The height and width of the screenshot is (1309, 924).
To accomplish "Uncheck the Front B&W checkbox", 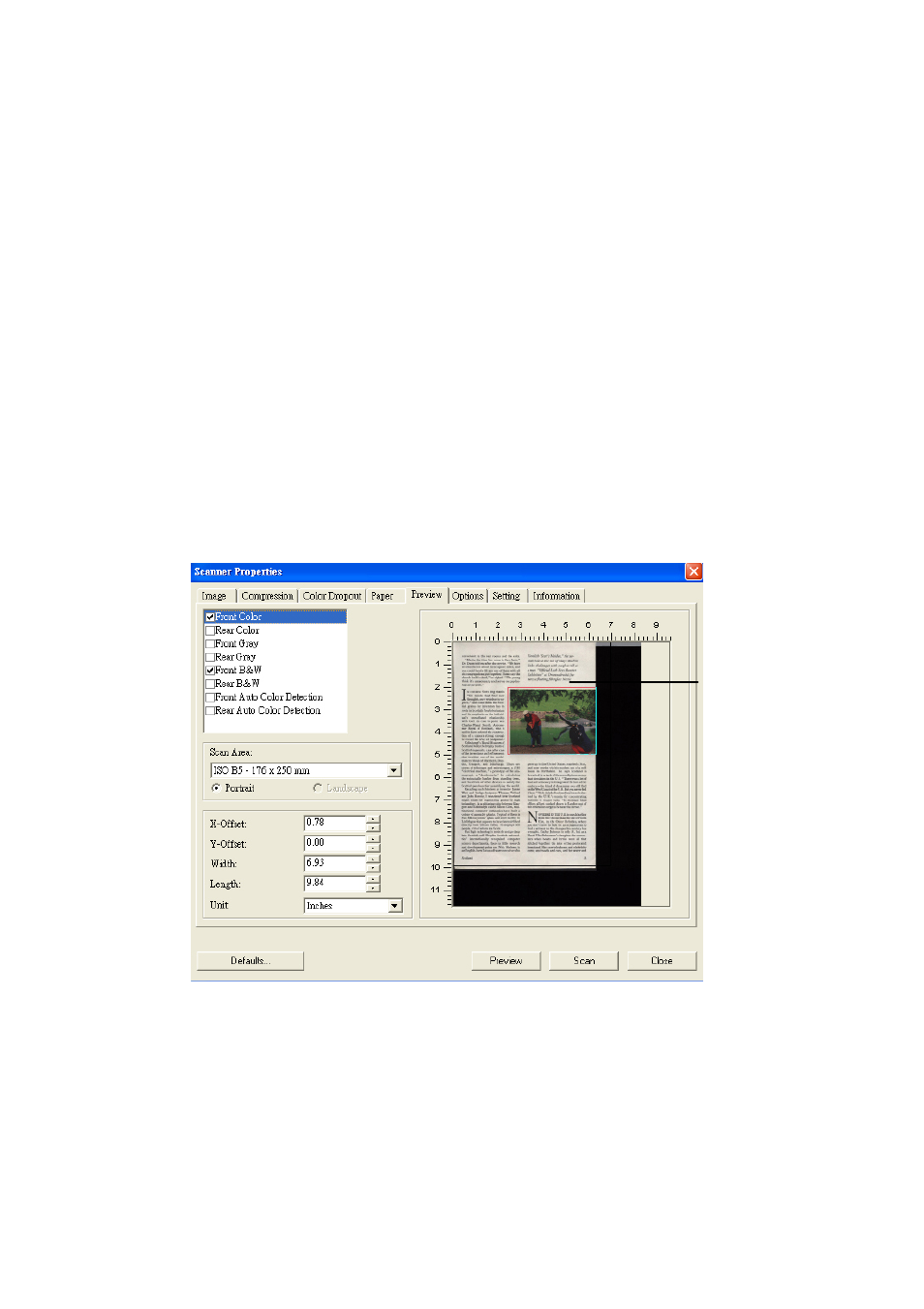I will pyautogui.click(x=210, y=670).
